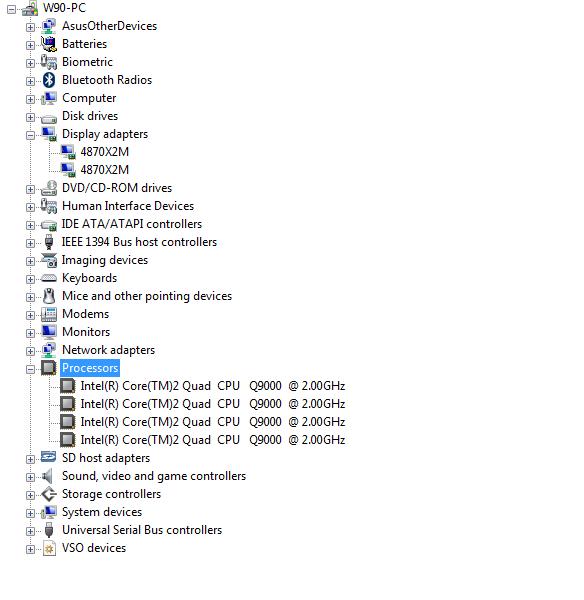This screenshot has width=584, height=600.
Task: Expand the Disk drives node
Action: pyautogui.click(x=30, y=117)
